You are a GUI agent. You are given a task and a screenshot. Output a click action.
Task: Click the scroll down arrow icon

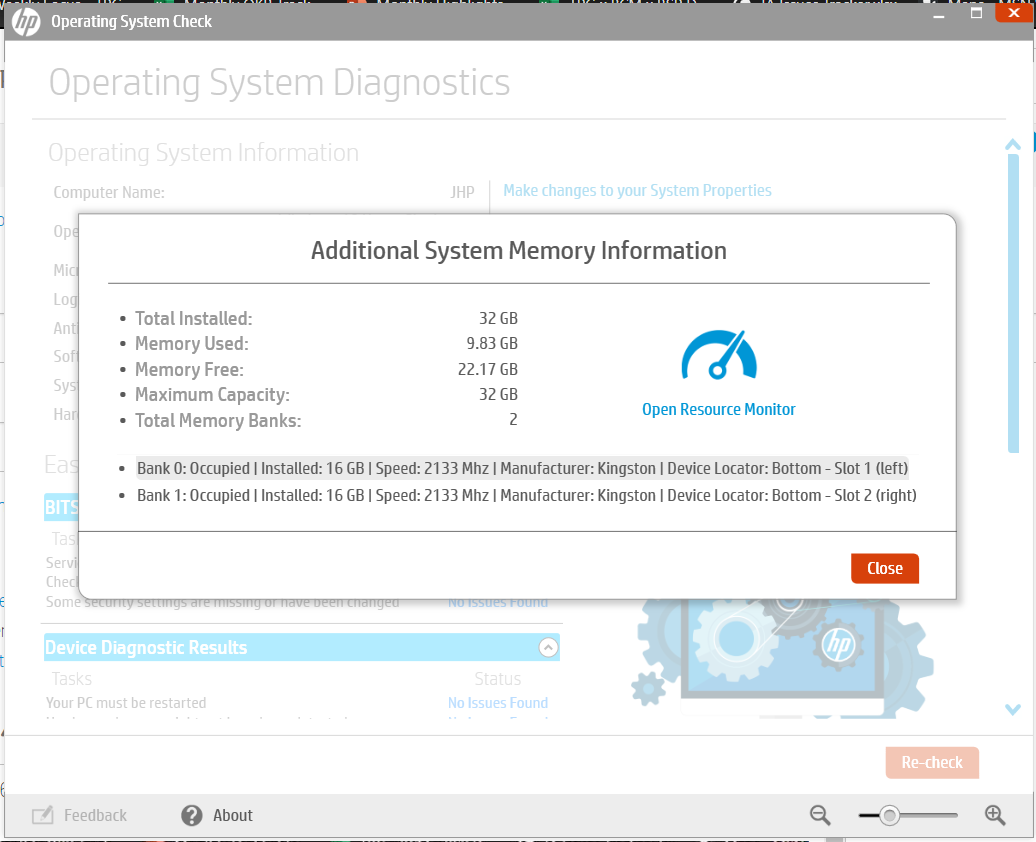coord(1013,710)
